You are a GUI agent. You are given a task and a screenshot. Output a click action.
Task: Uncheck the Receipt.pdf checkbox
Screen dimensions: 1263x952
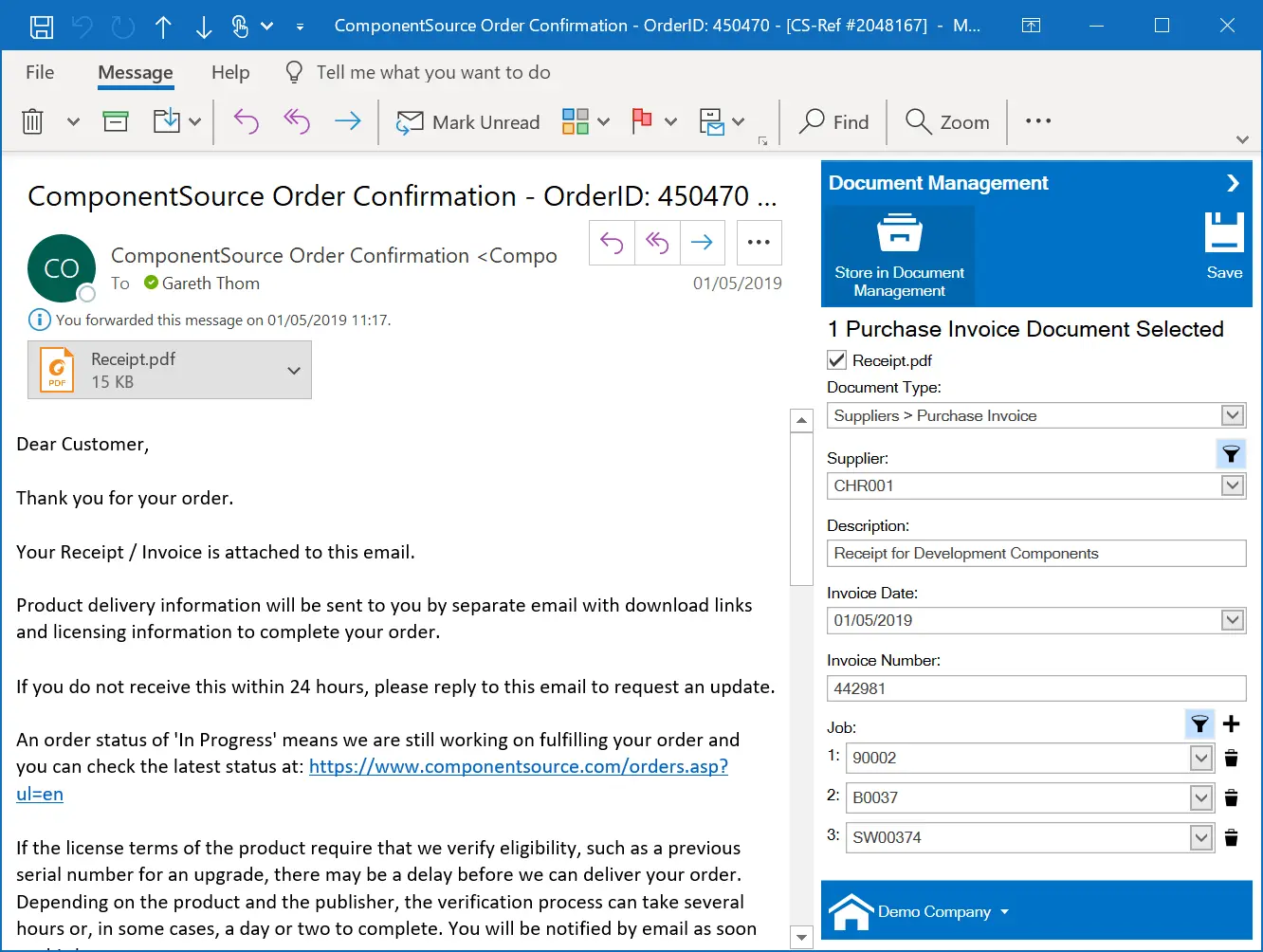(836, 360)
